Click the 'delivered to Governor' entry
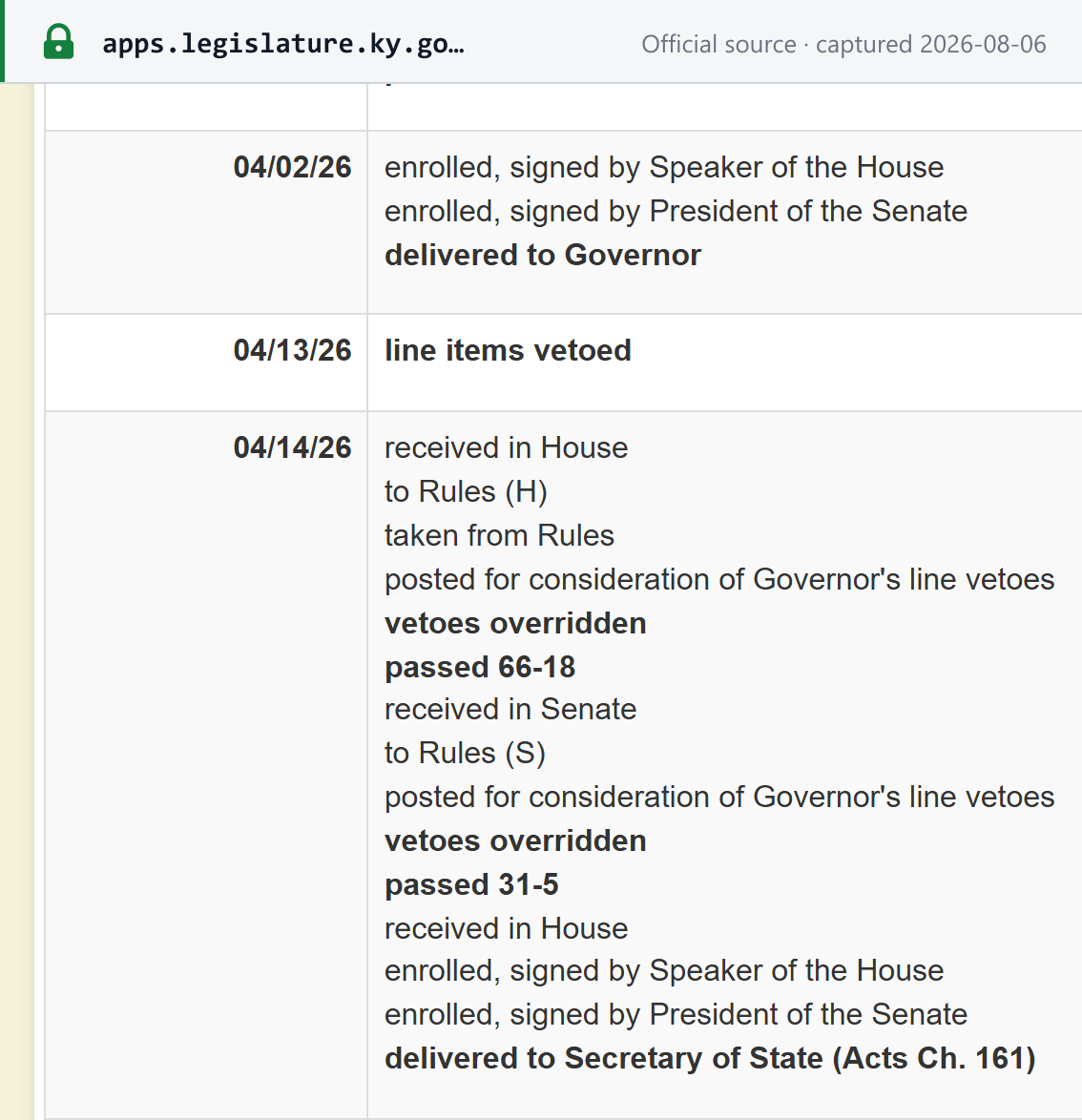The height and width of the screenshot is (1120, 1082). (543, 255)
